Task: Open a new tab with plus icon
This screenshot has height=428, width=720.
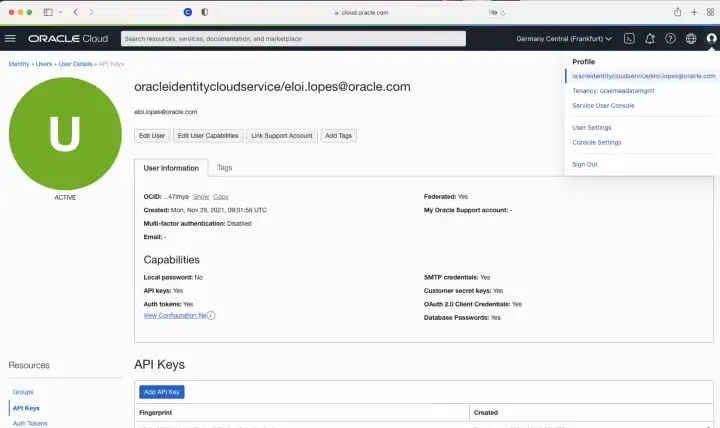Action: (694, 12)
